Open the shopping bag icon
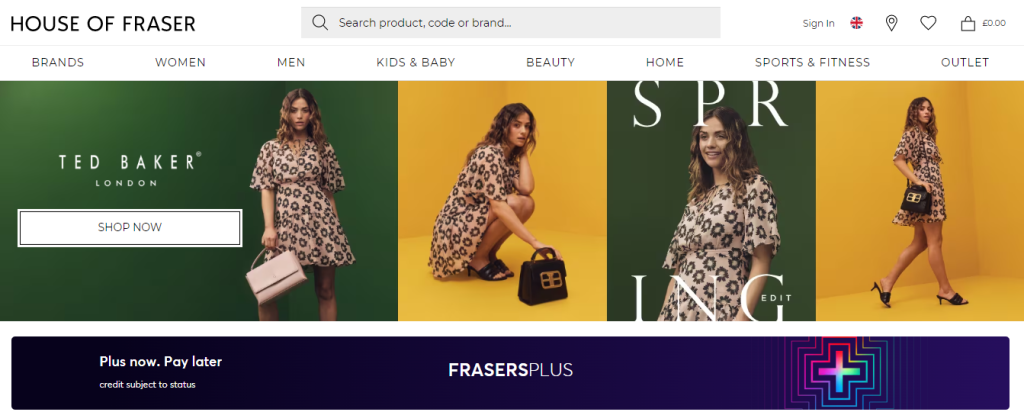This screenshot has height=412, width=1024. [967, 24]
